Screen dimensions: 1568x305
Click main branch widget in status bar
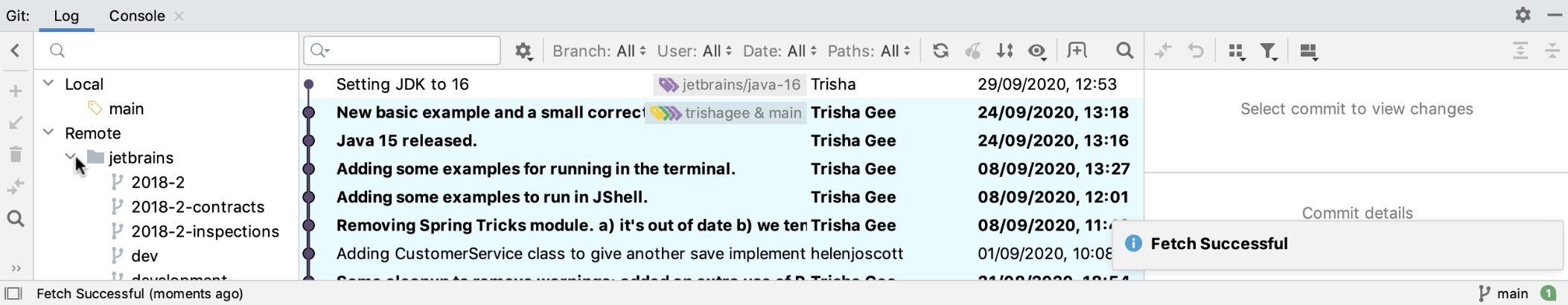pyautogui.click(x=1504, y=293)
